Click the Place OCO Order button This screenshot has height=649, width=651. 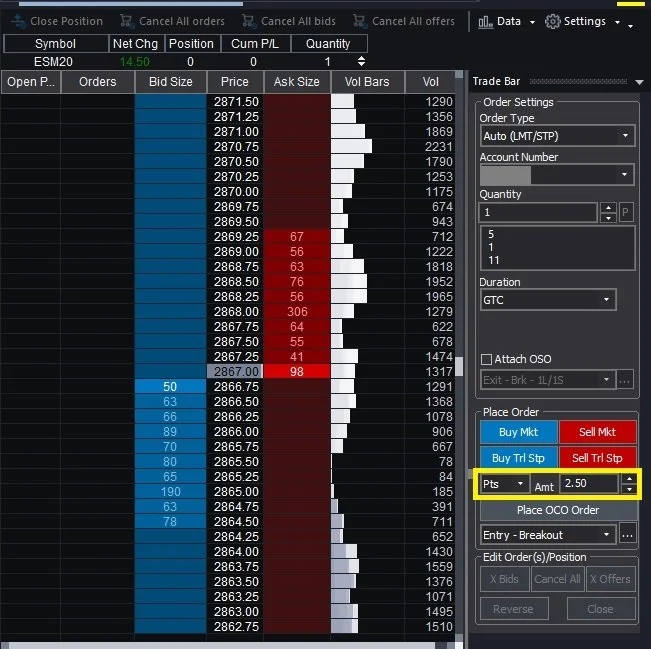tap(558, 510)
